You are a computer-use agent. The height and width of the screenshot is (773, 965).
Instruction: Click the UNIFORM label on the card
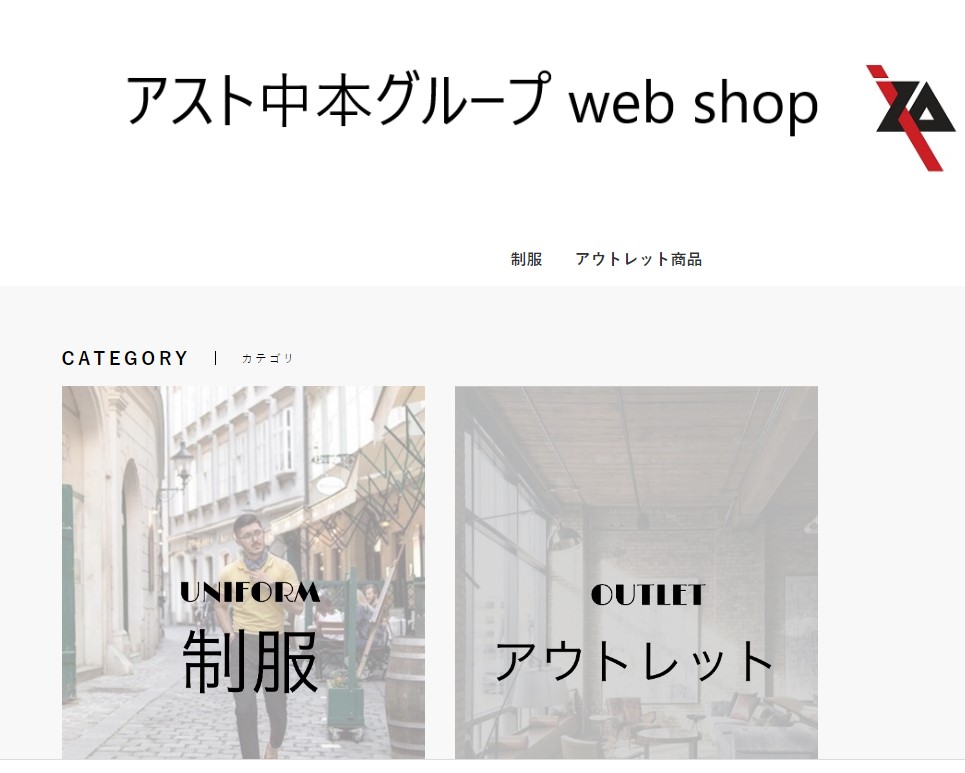point(250,593)
